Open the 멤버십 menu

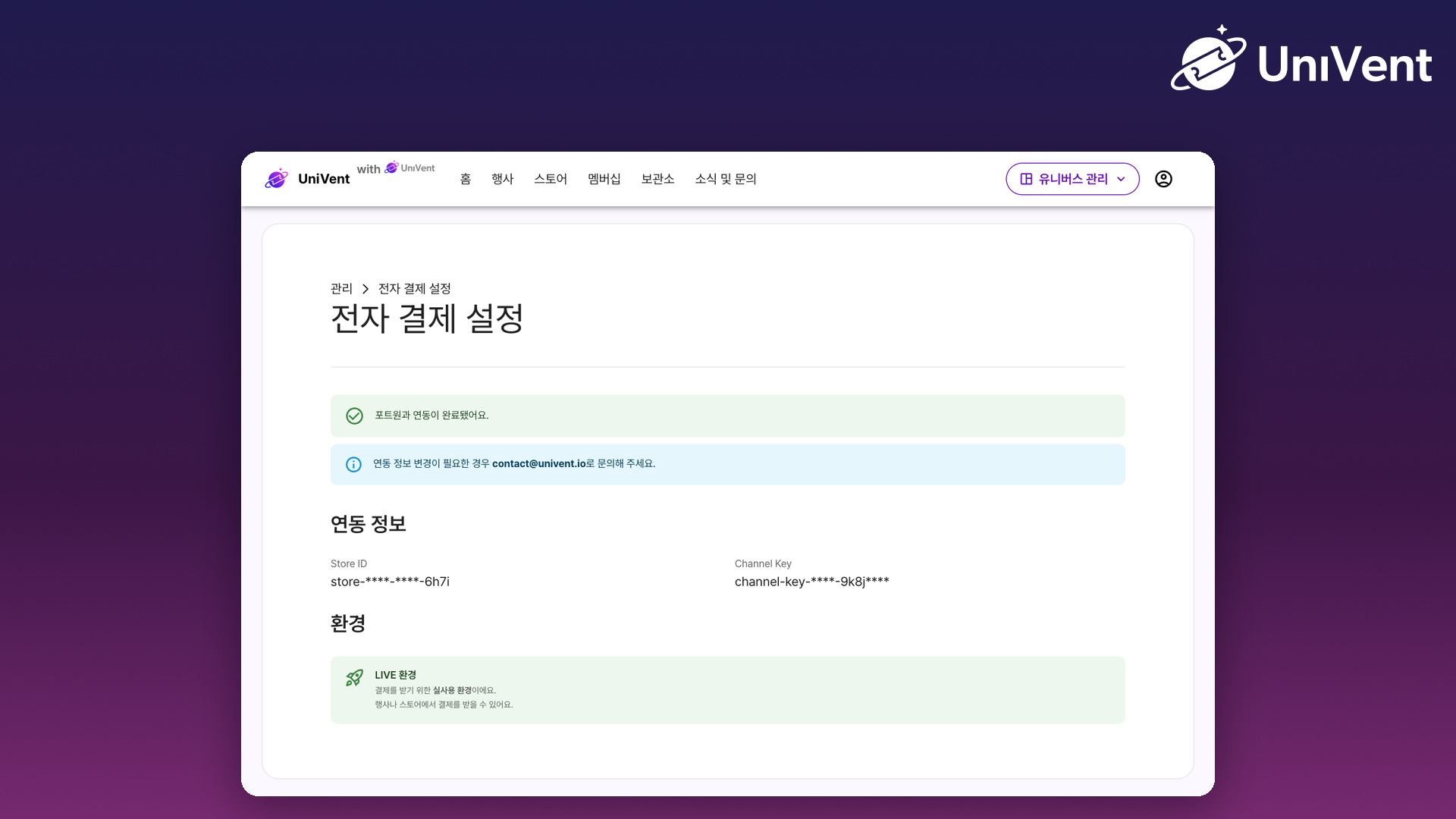[x=604, y=179]
